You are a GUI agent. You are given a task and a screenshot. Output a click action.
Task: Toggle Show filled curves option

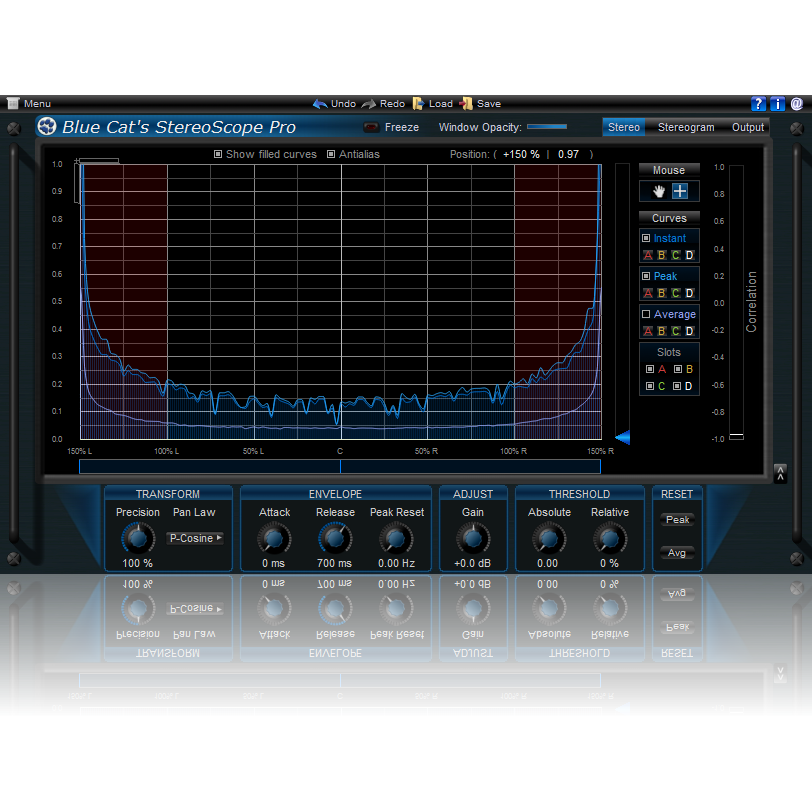pos(217,154)
